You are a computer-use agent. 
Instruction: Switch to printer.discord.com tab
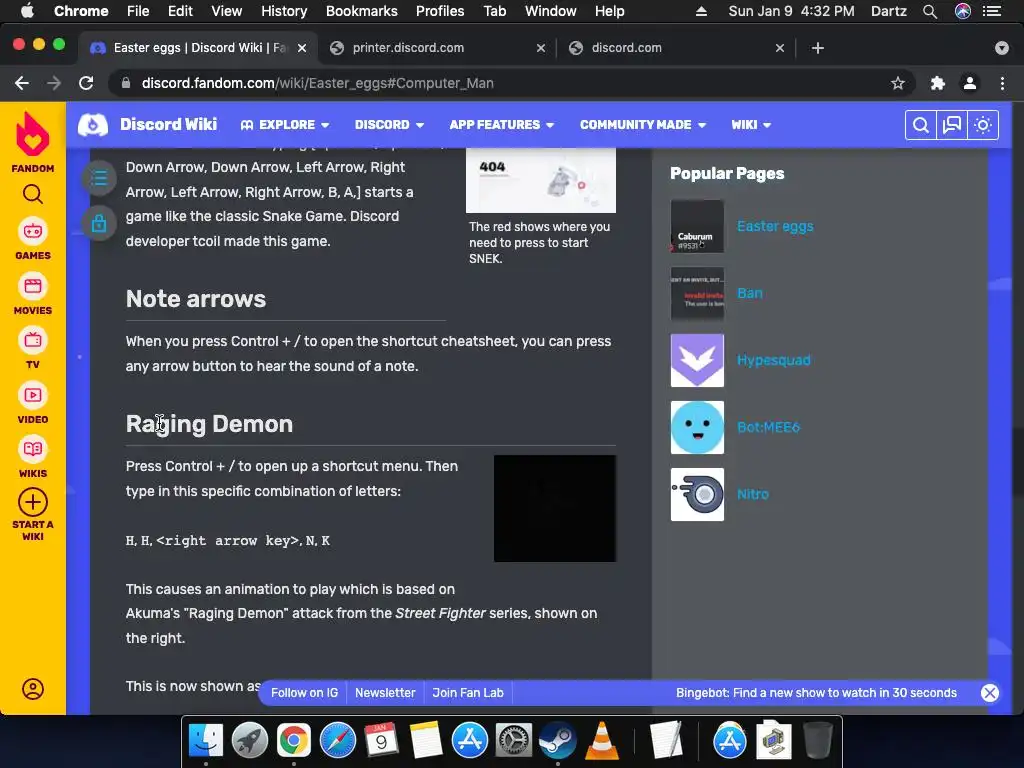coord(437,48)
